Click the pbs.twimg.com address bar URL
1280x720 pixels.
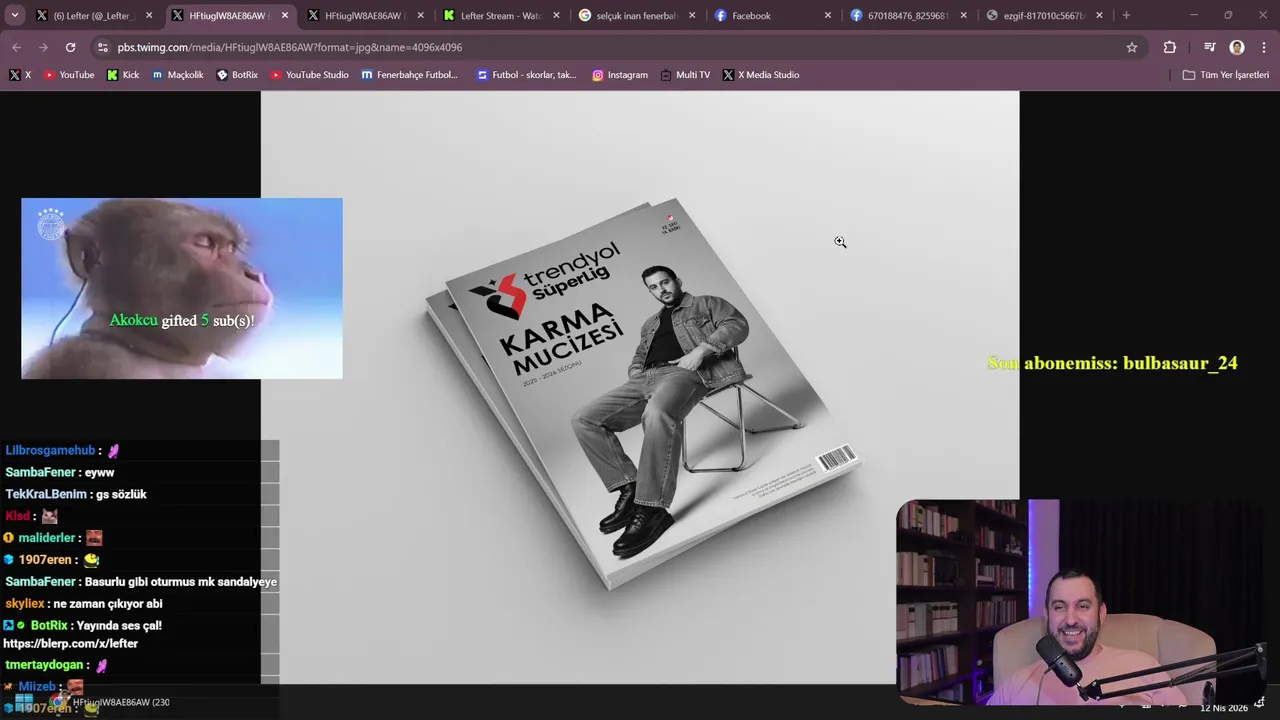point(289,47)
